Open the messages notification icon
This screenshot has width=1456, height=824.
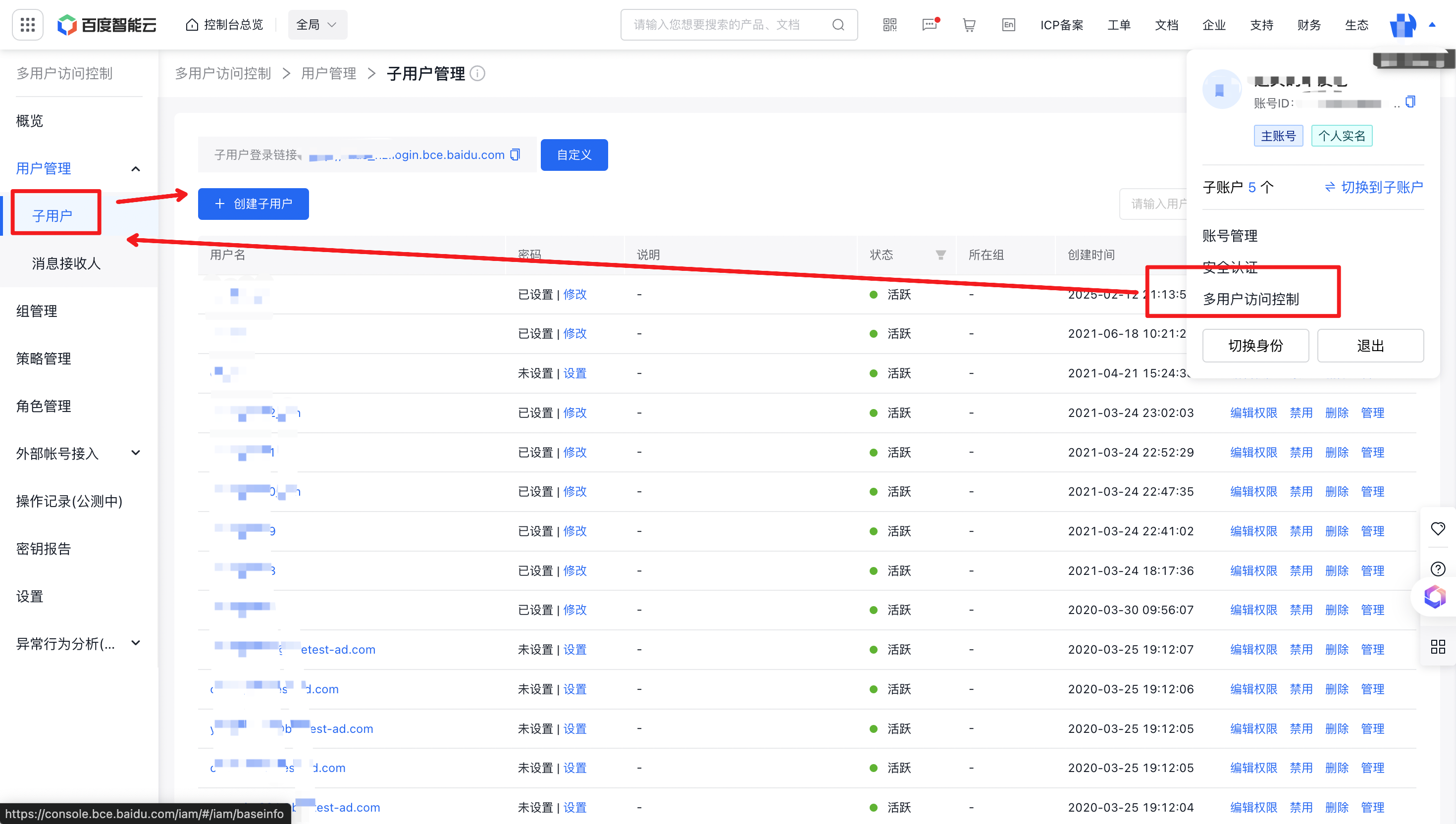930,24
